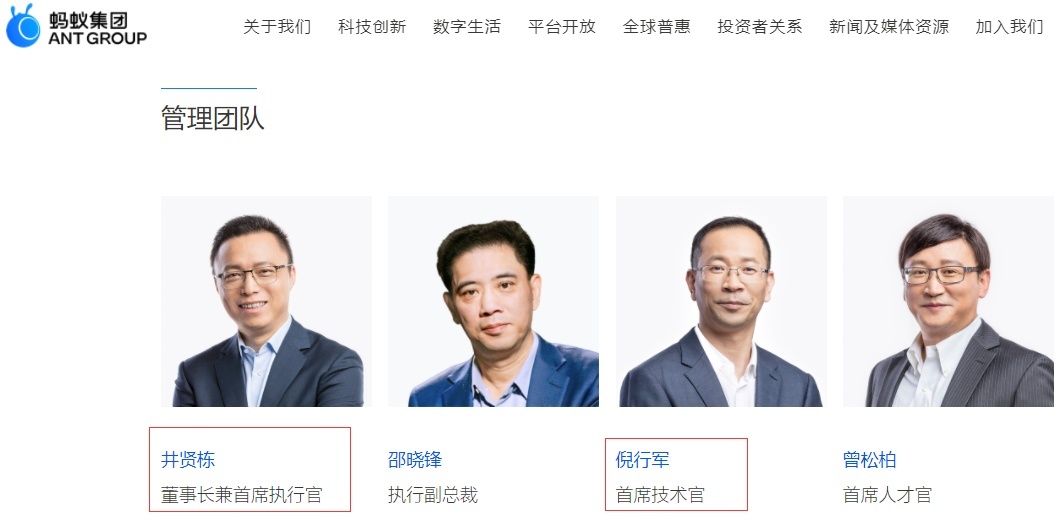
Task: Go to 平台开放 section
Action: (x=562, y=27)
